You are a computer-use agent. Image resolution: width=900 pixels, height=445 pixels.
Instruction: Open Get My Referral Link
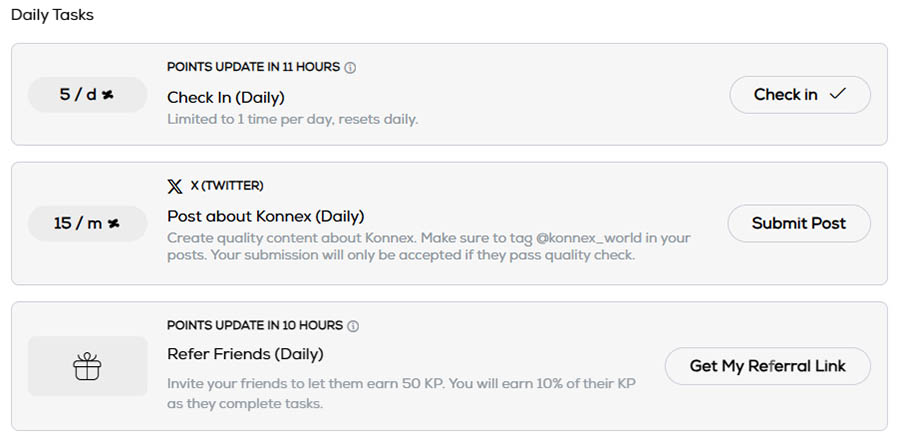click(767, 366)
